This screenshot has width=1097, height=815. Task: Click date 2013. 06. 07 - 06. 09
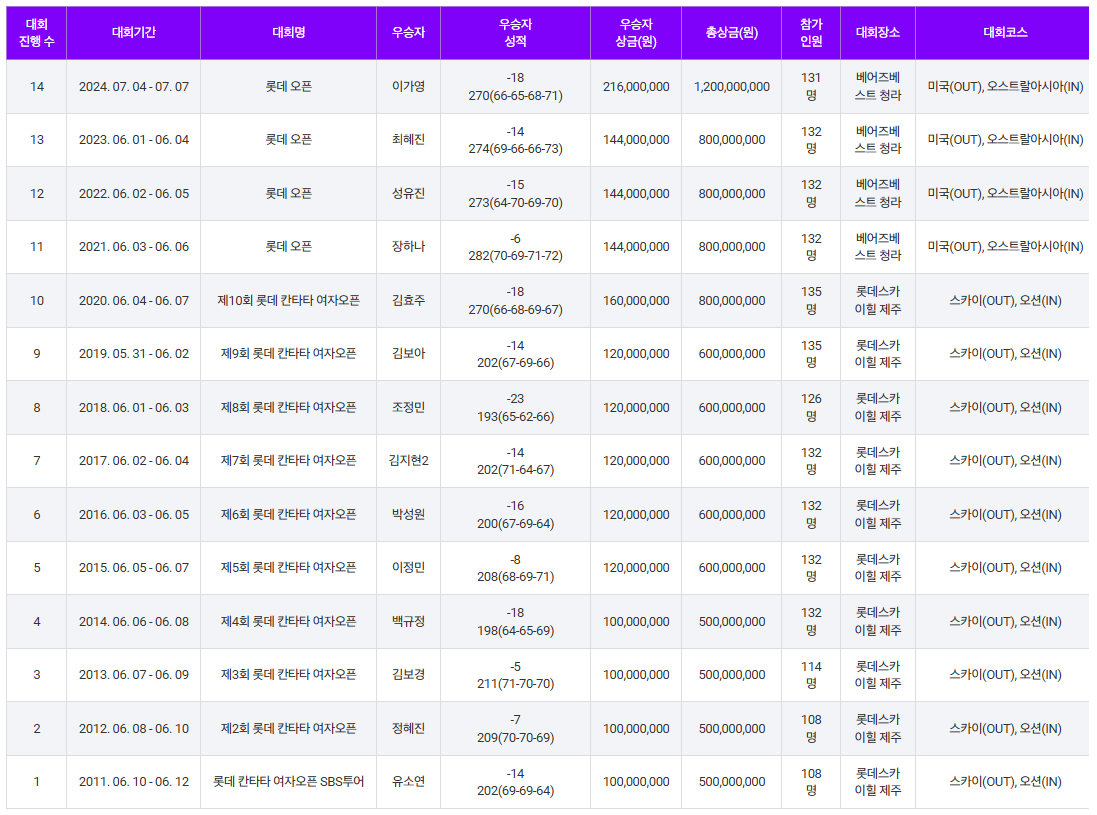pos(134,675)
